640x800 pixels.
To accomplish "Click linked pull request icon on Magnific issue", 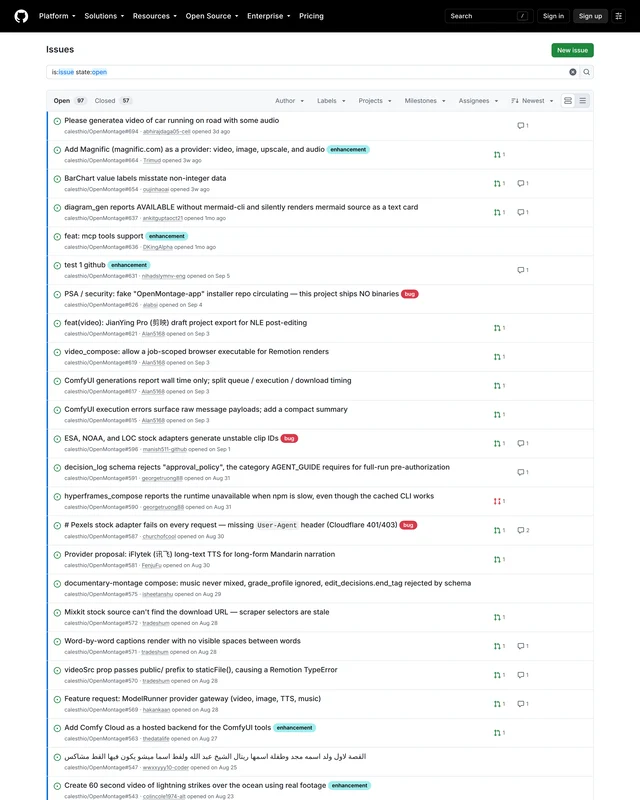I will coord(497,154).
